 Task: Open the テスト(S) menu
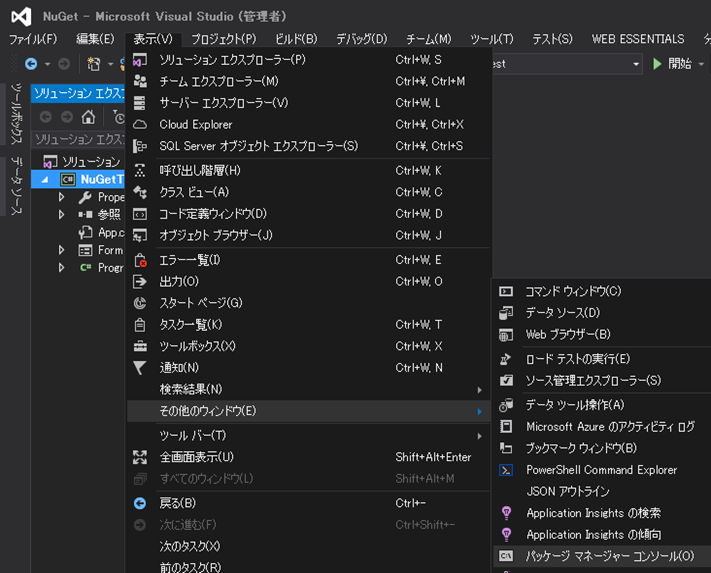point(552,39)
